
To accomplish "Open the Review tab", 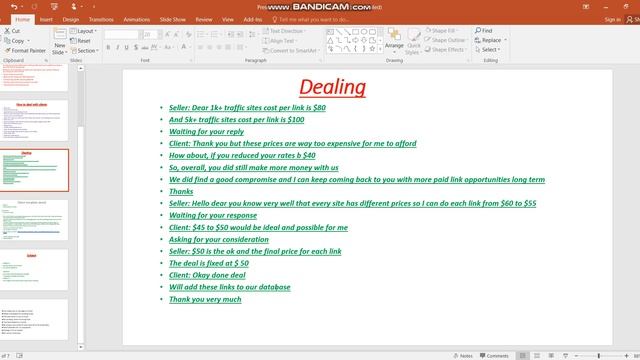I will click(204, 20).
